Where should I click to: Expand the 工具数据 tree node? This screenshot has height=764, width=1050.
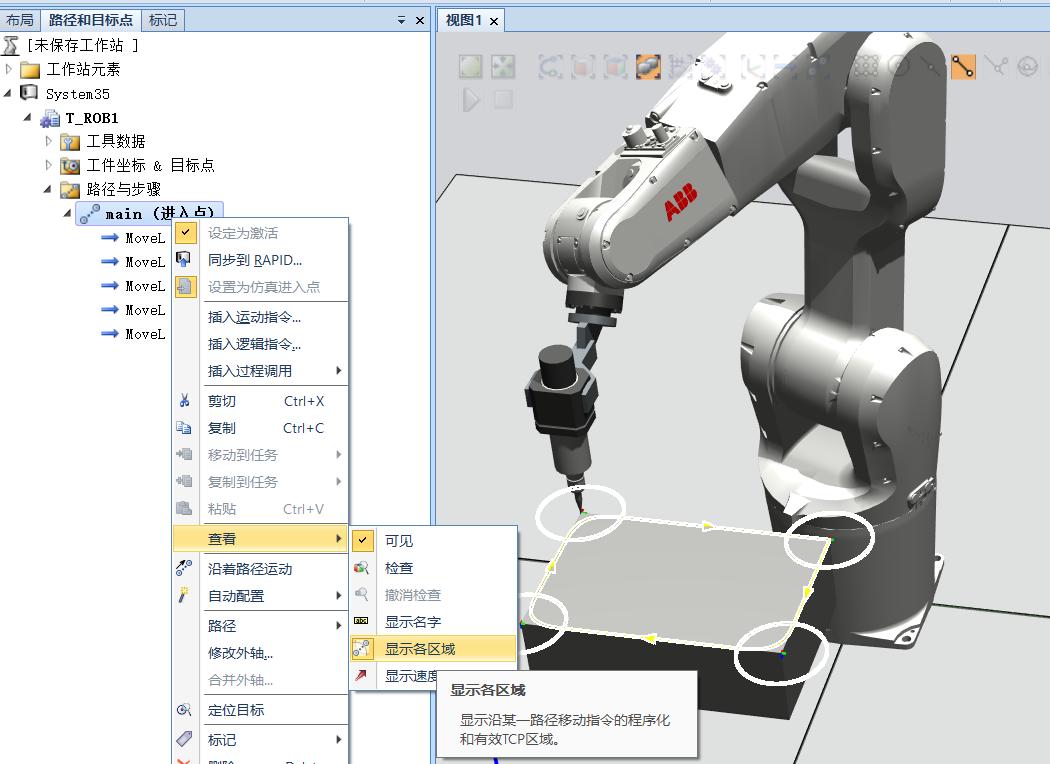pos(48,141)
